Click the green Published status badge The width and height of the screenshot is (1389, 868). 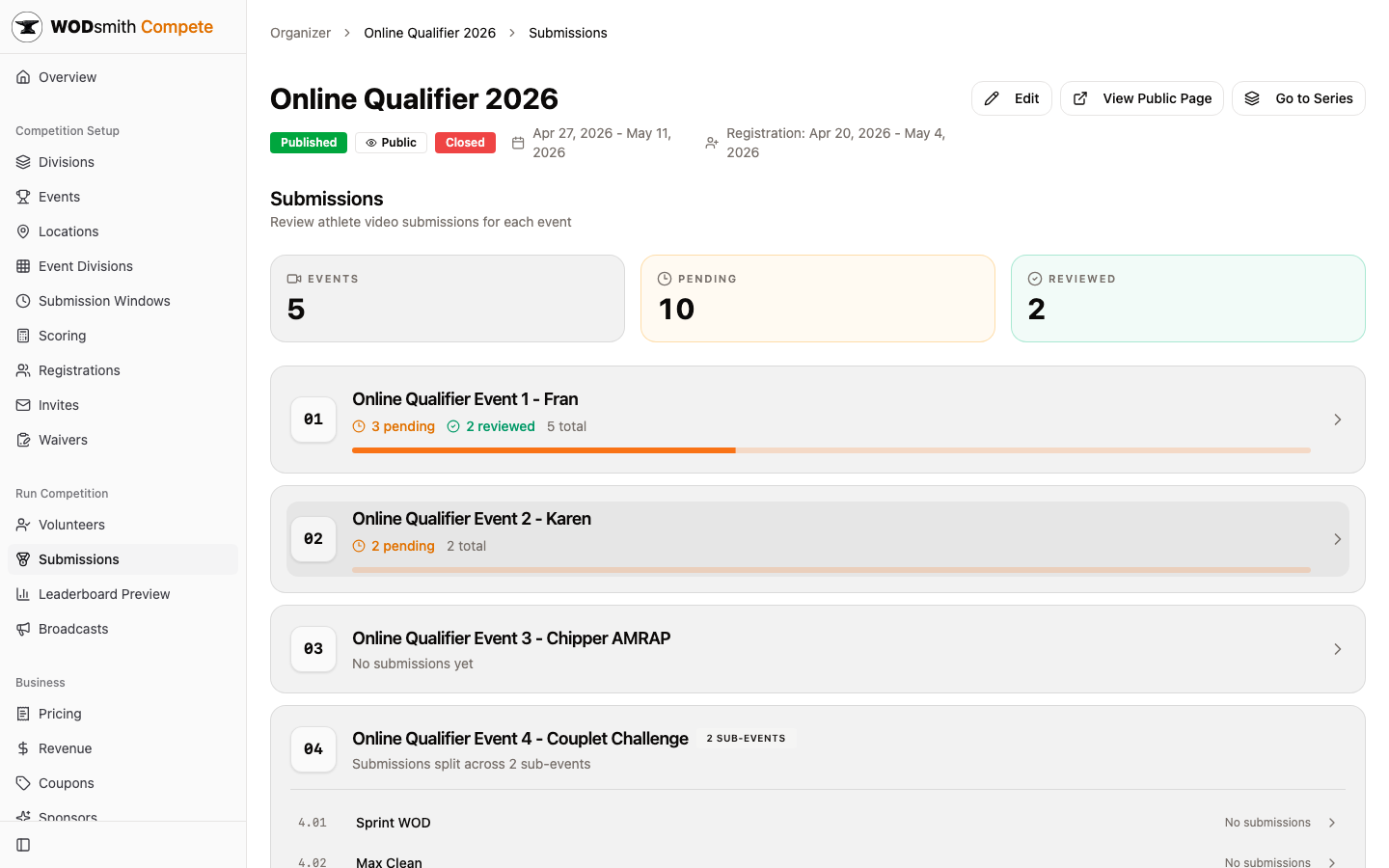[309, 143]
